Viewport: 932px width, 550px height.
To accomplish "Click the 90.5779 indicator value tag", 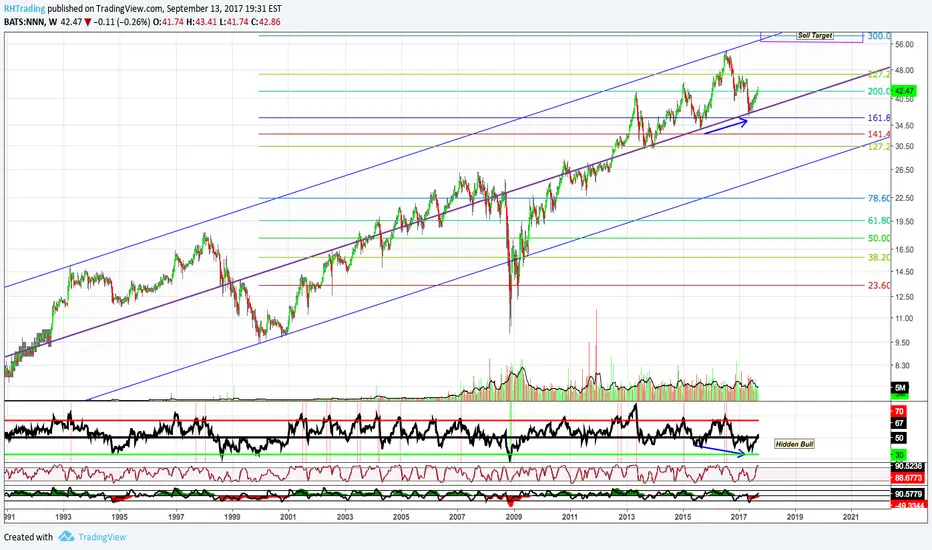I will pyautogui.click(x=908, y=494).
